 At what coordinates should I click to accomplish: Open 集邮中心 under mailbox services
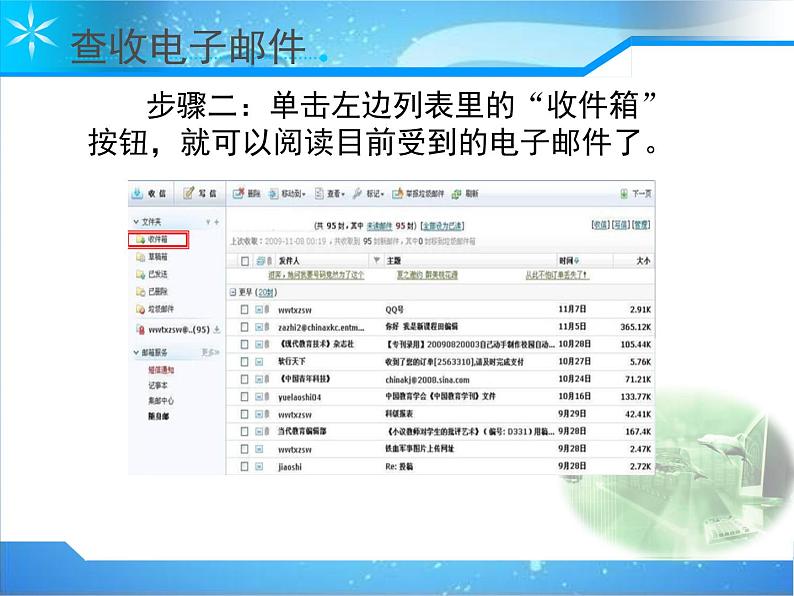tap(161, 401)
